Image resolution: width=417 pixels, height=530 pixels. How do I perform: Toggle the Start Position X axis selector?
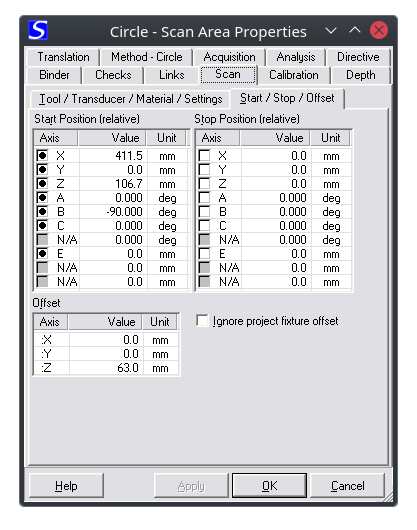(x=43, y=156)
